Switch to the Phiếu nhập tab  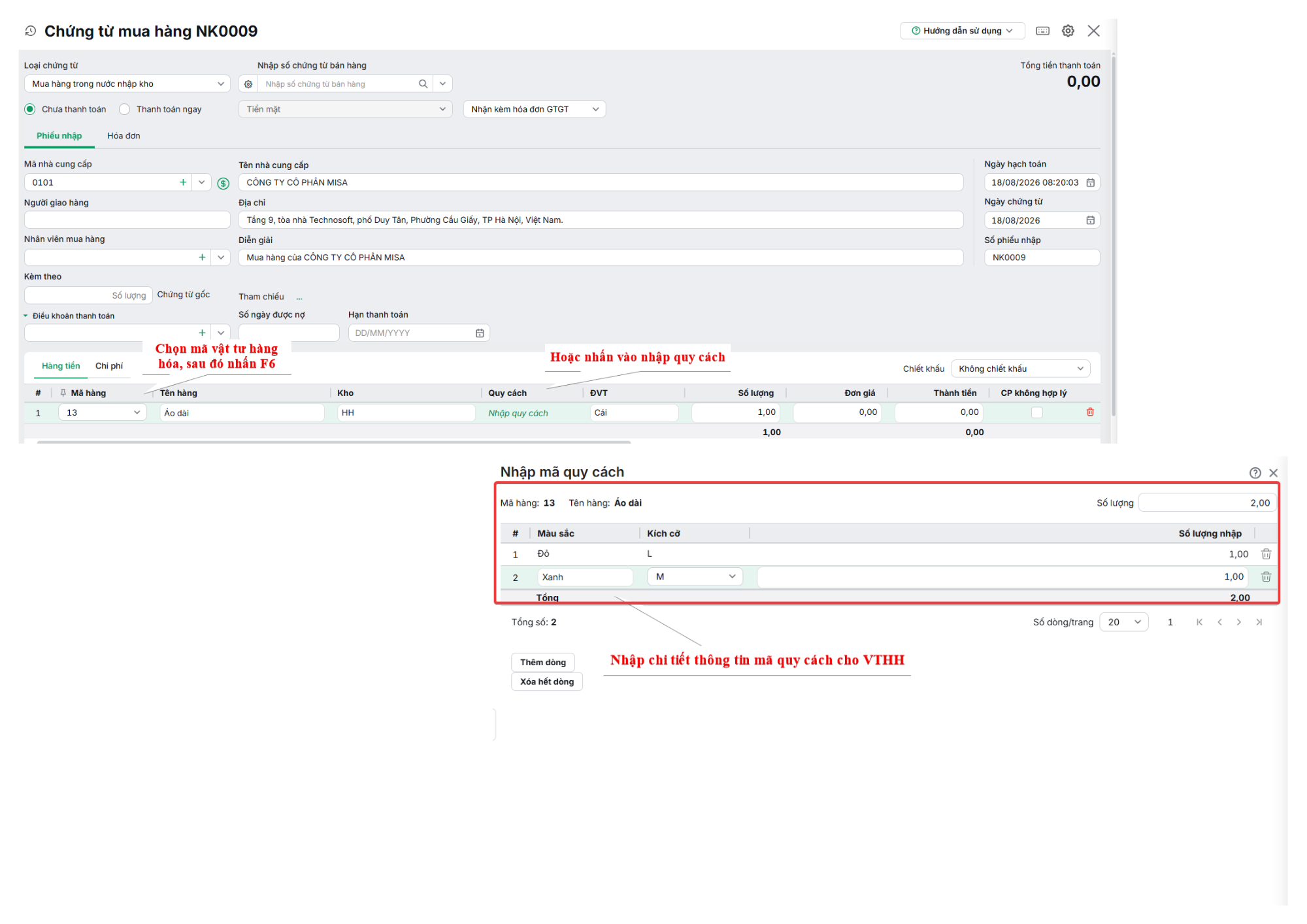click(x=59, y=136)
